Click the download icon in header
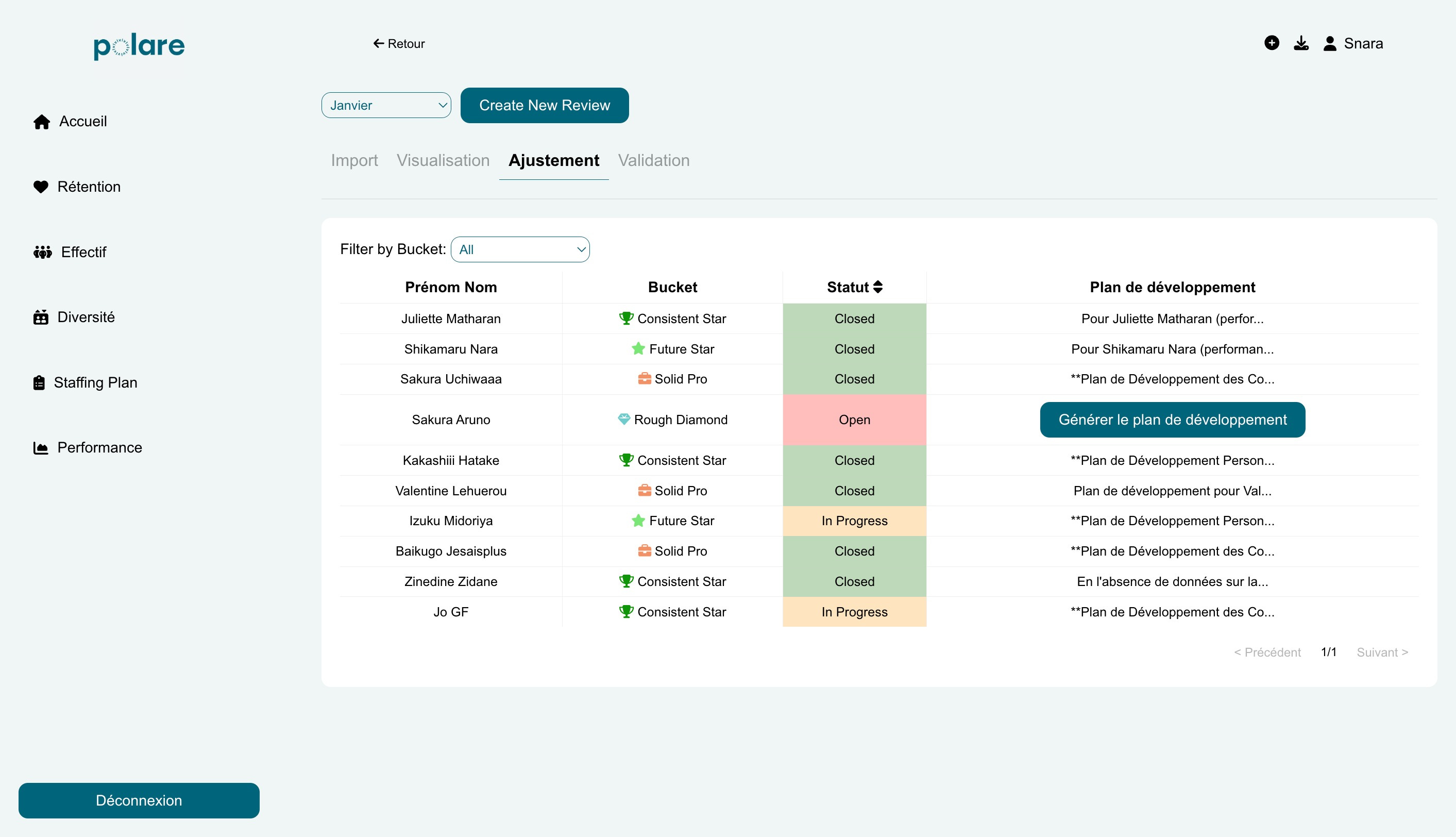 1301,43
